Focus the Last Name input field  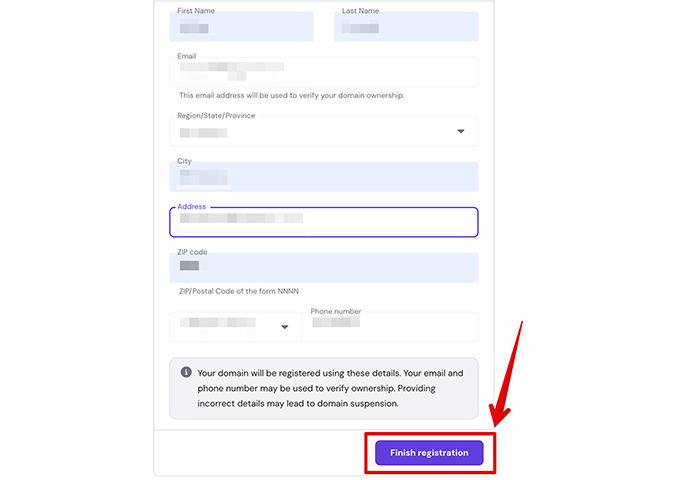click(x=406, y=26)
